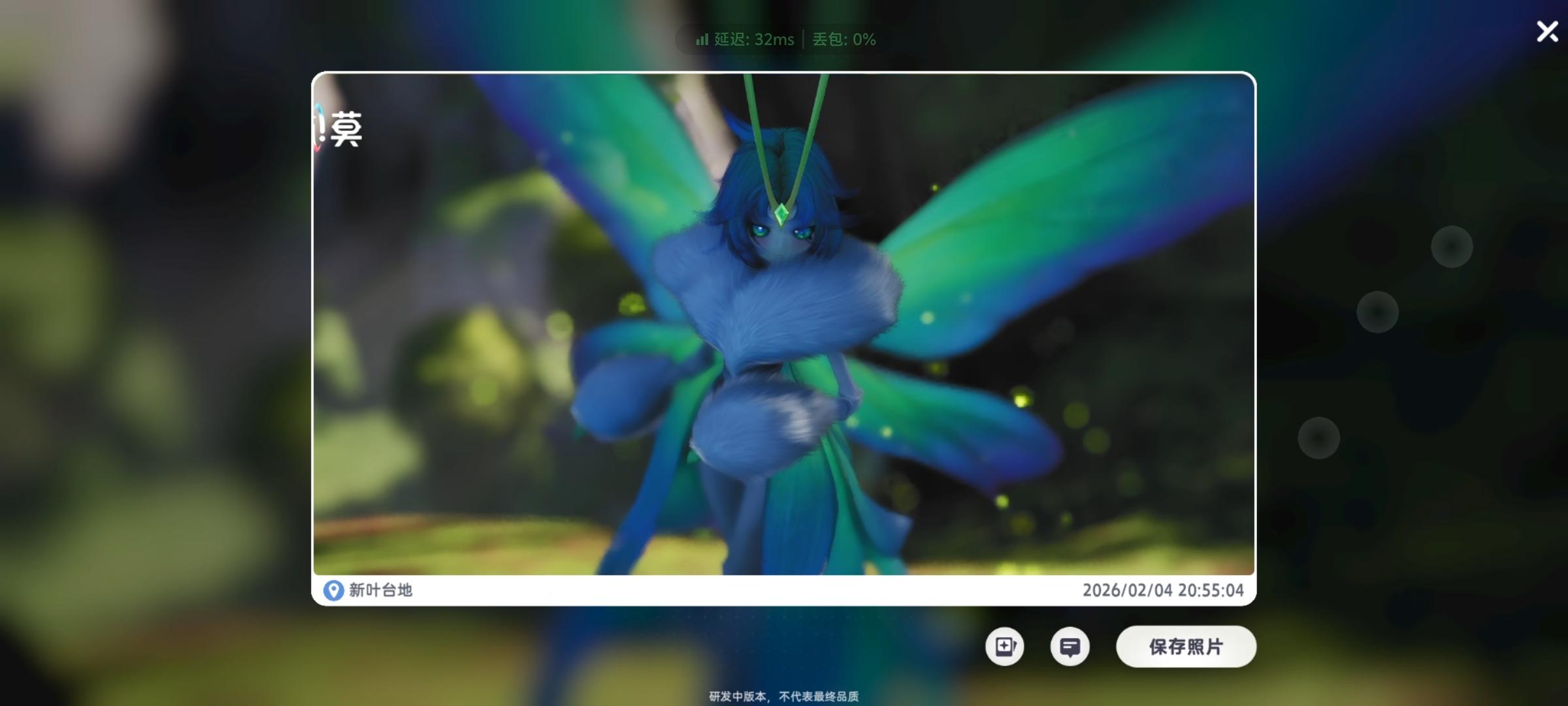
Task: Click the 2026/02/04 20:55:04 timestamp
Action: point(1162,590)
